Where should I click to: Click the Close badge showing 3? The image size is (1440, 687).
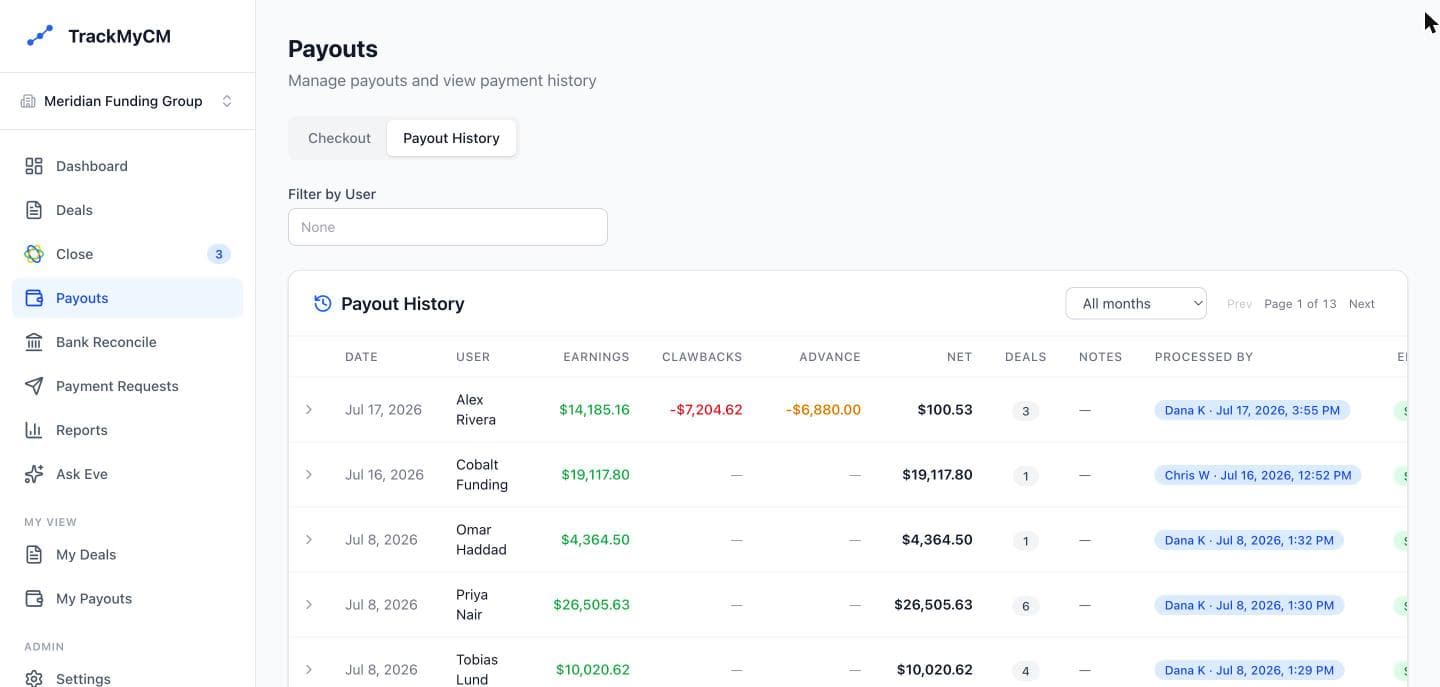pos(219,254)
